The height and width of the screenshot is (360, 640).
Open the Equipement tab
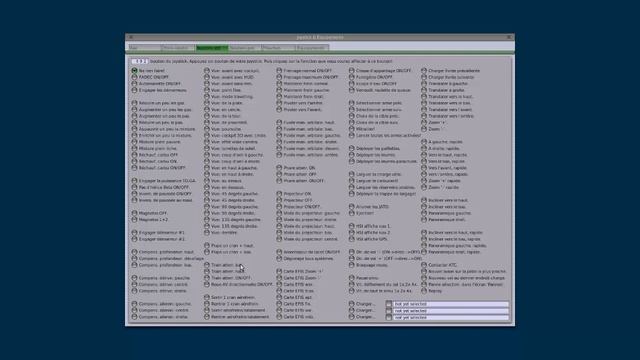(x=312, y=48)
